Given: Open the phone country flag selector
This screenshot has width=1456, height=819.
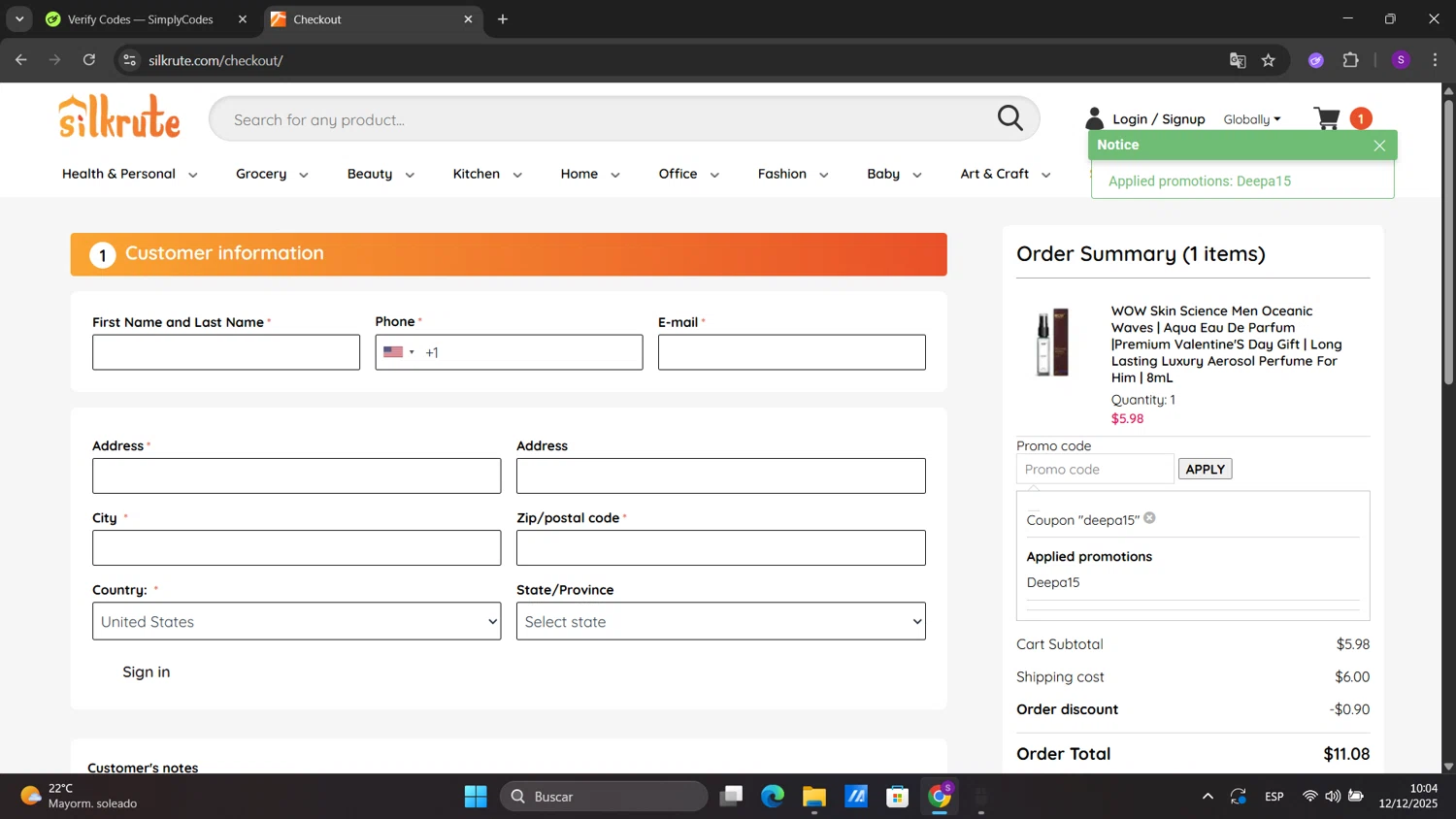Looking at the screenshot, I should [398, 352].
